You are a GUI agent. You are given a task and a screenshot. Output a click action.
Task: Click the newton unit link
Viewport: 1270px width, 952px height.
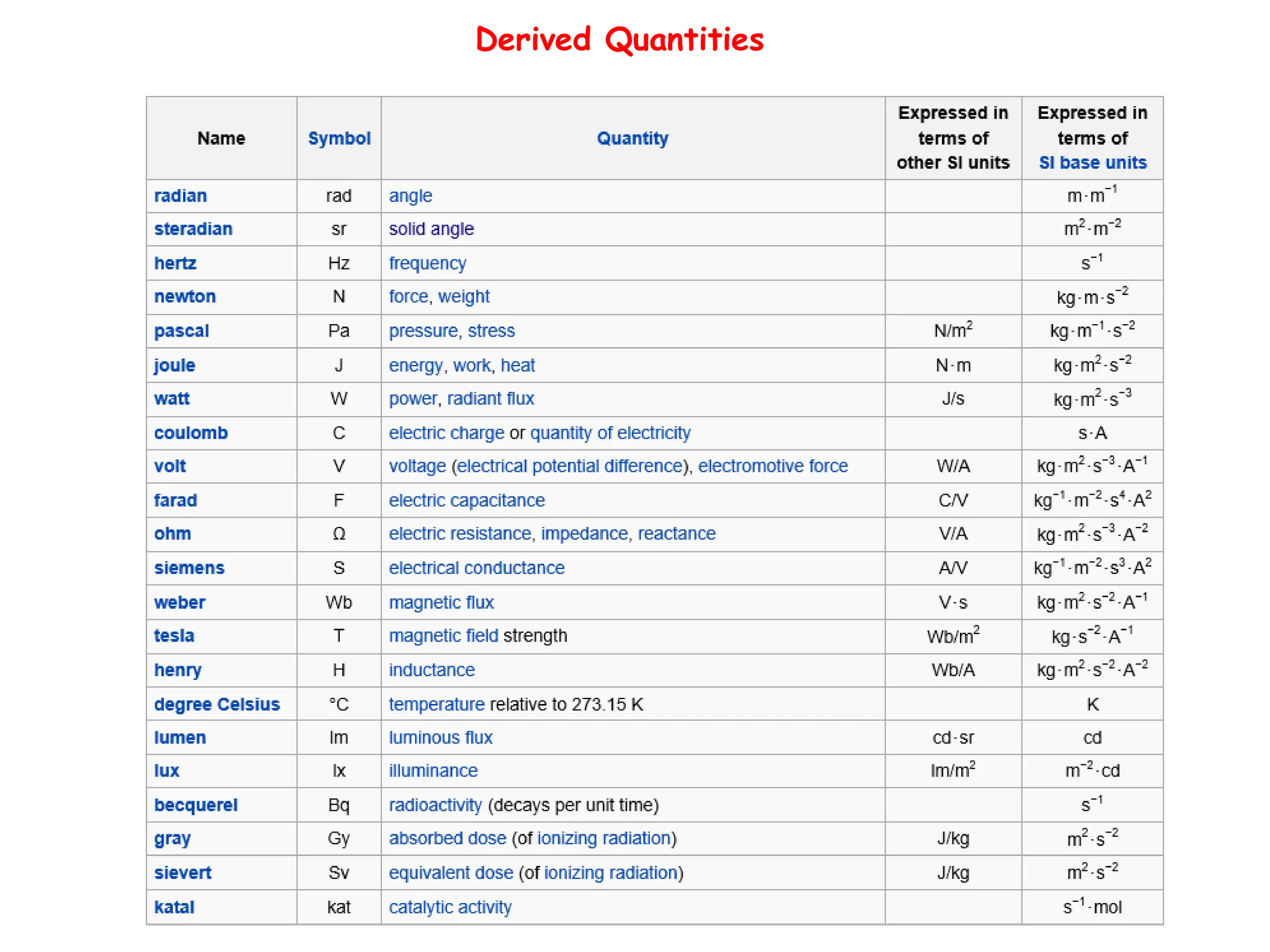coord(185,297)
